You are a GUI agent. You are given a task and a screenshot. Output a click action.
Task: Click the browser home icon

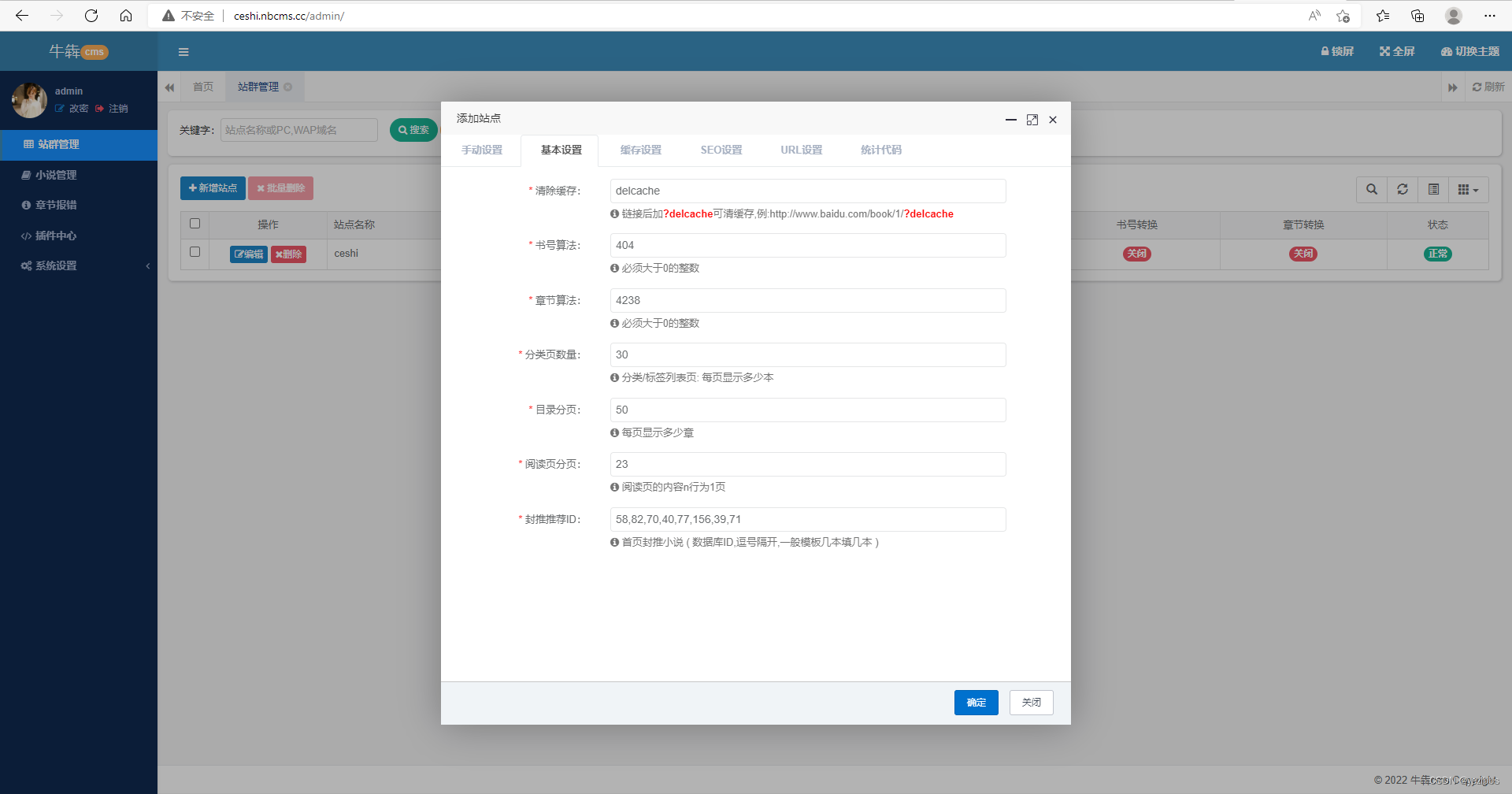pyautogui.click(x=126, y=16)
